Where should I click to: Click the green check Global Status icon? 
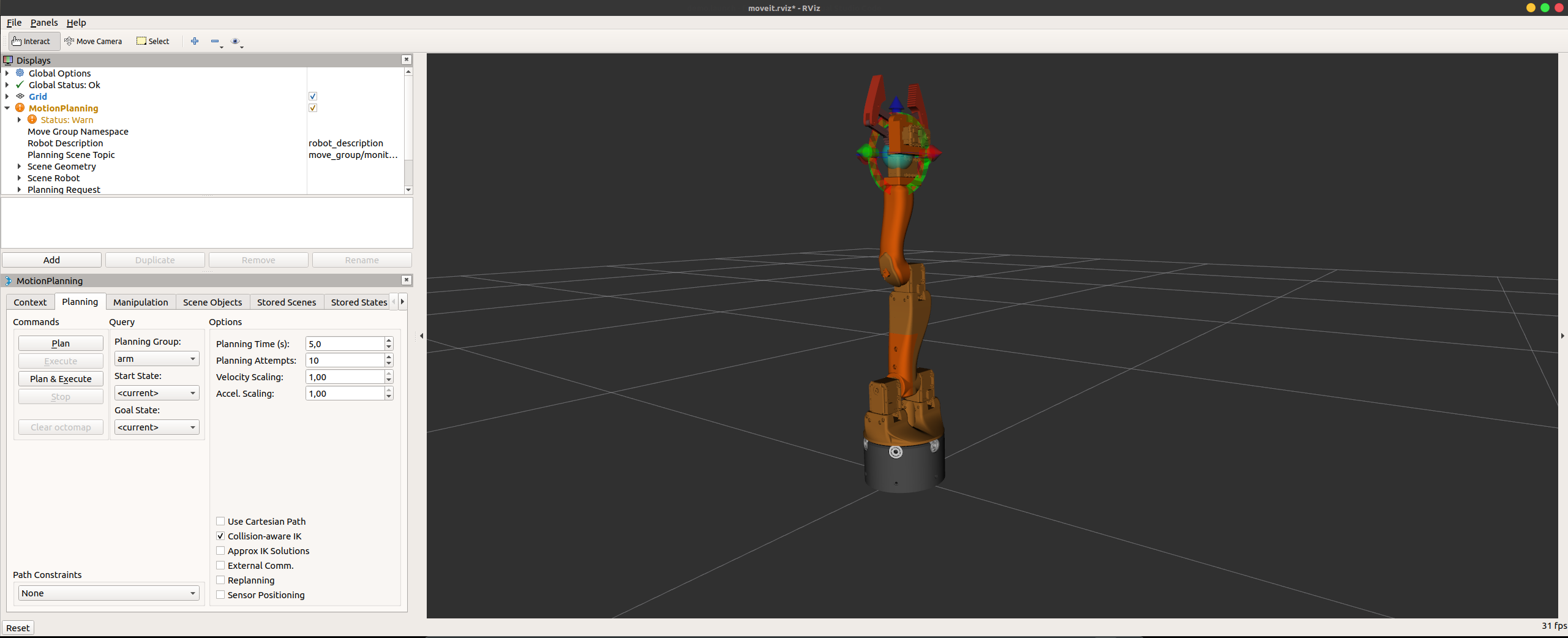tap(20, 84)
